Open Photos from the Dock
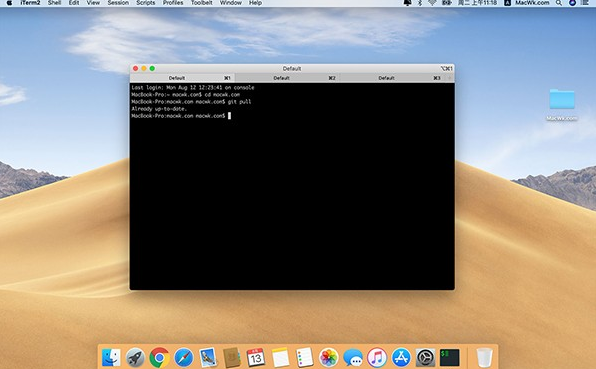 [329, 358]
